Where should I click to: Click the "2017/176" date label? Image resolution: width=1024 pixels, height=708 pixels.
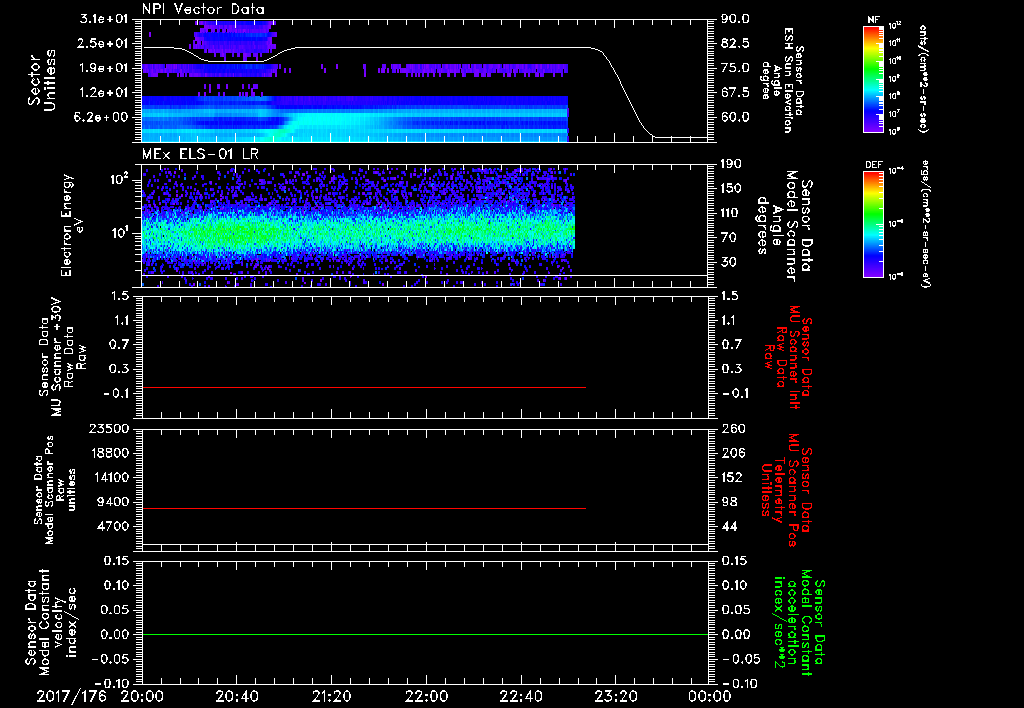pos(72,696)
